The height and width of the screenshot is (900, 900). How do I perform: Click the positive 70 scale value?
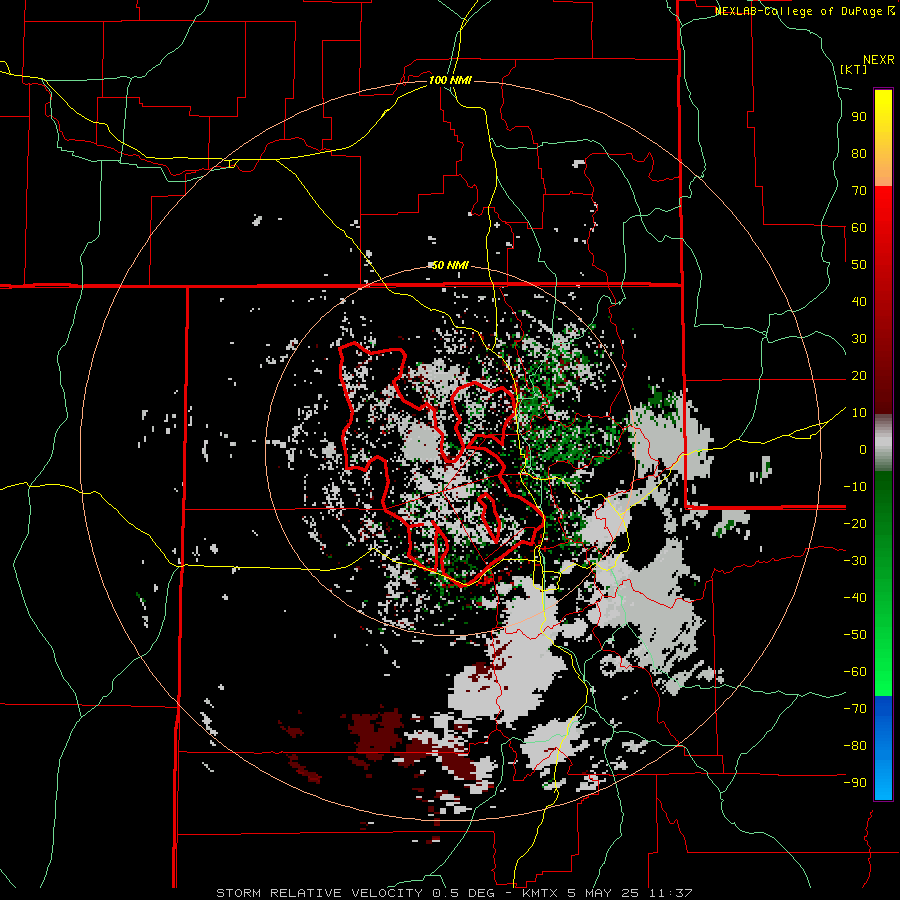click(859, 191)
